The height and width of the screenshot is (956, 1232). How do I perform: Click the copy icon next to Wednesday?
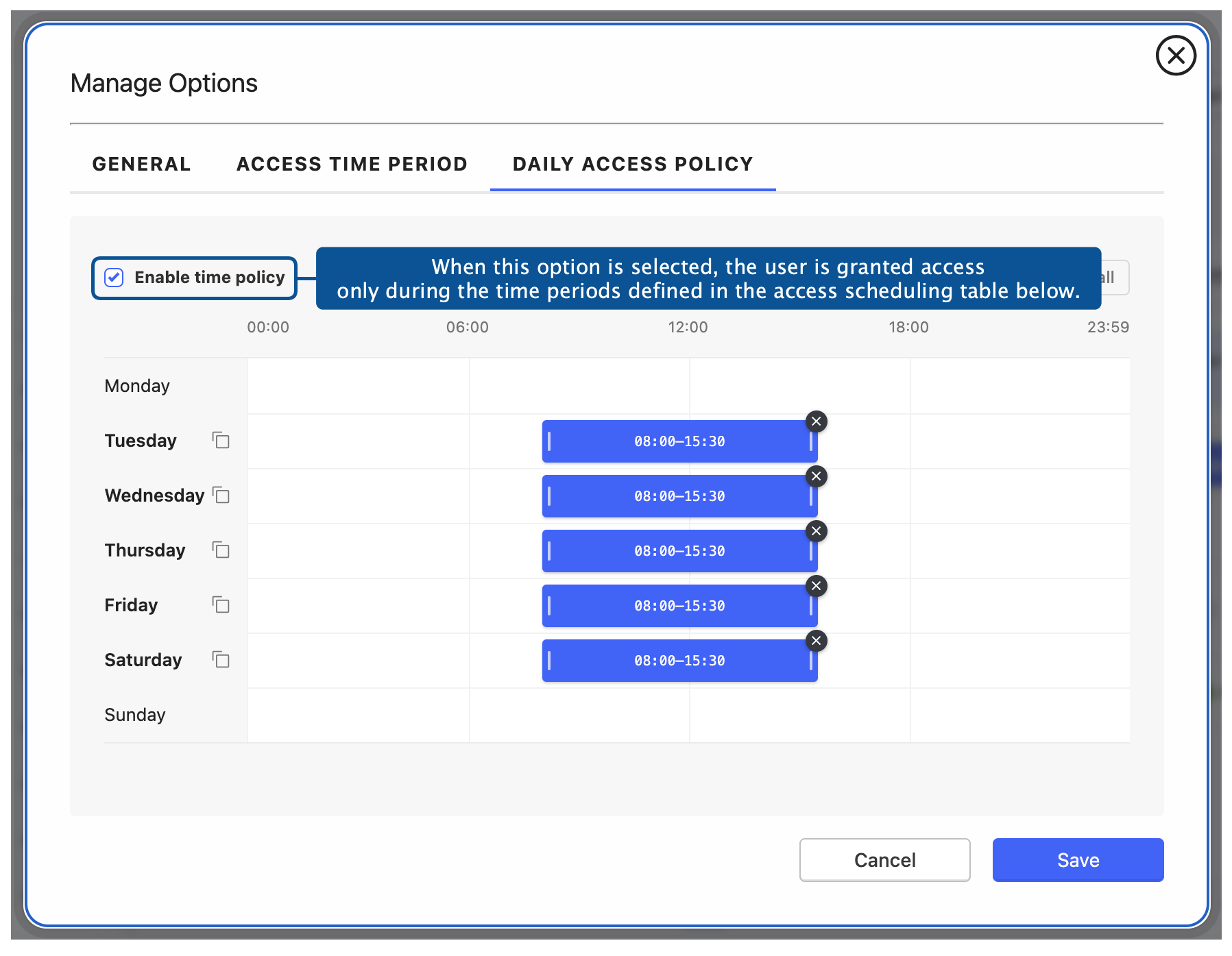[x=221, y=495]
